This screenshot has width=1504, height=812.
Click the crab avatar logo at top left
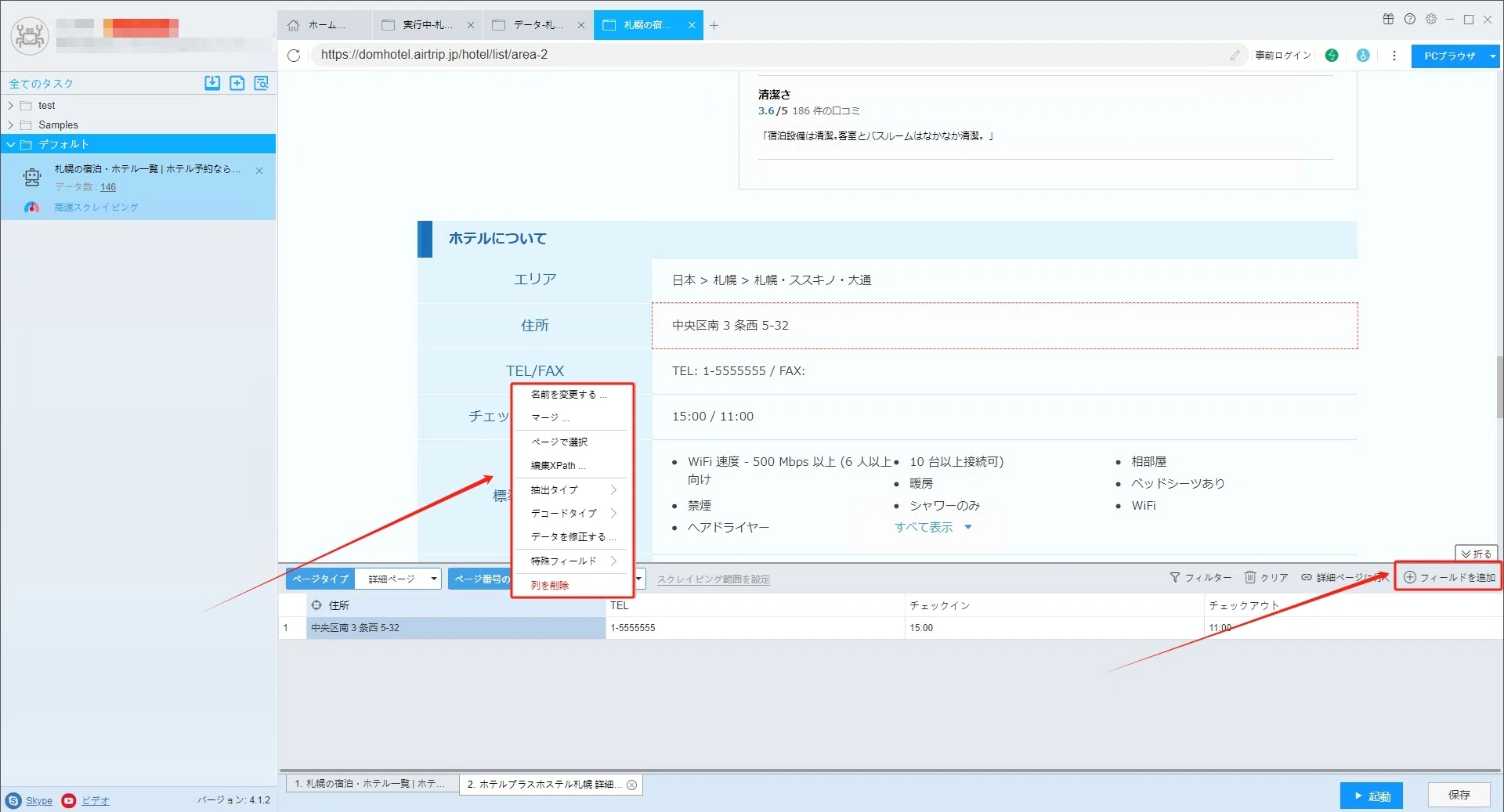tap(30, 35)
